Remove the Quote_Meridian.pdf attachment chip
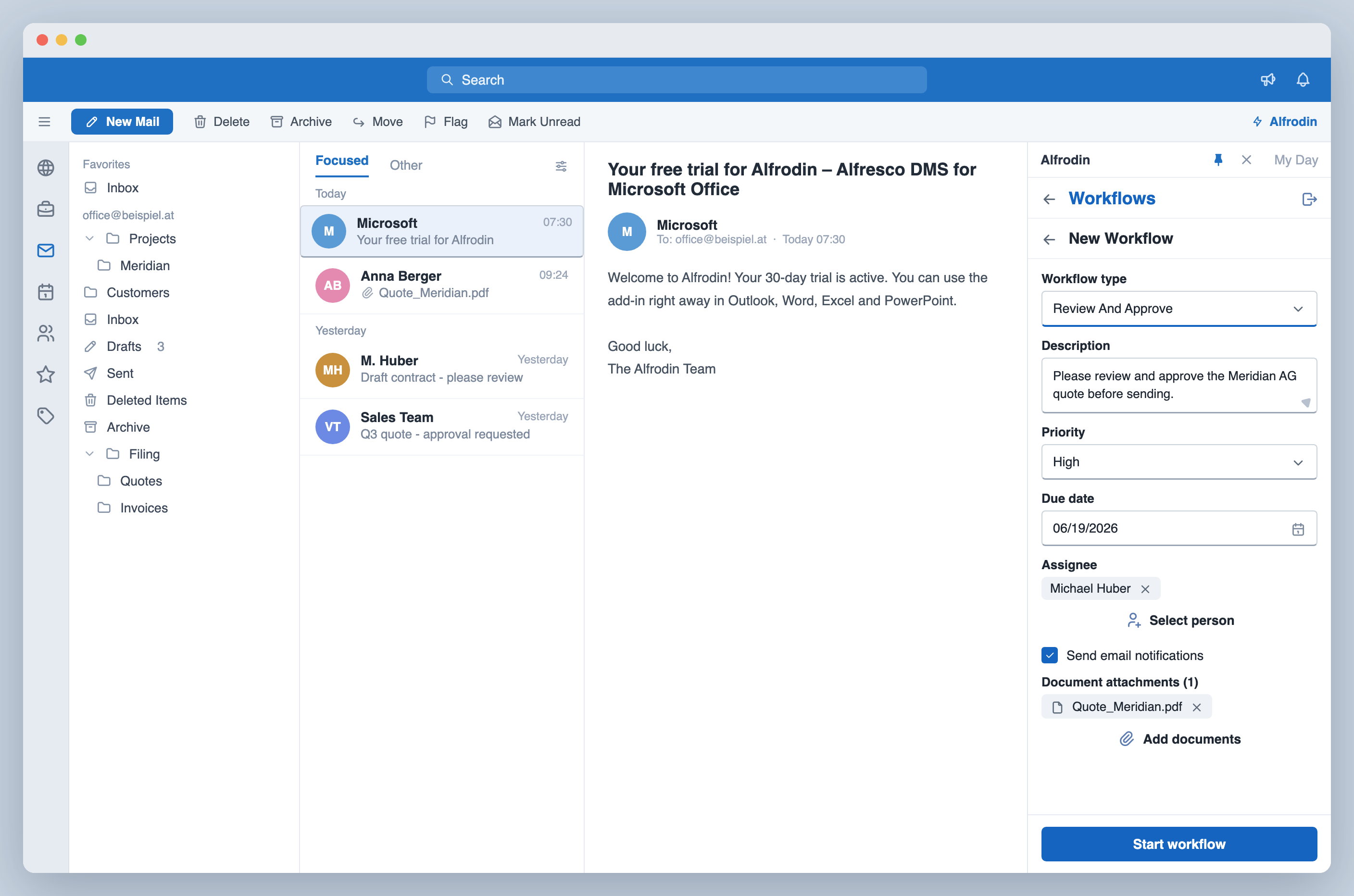The width and height of the screenshot is (1354, 896). (x=1197, y=708)
